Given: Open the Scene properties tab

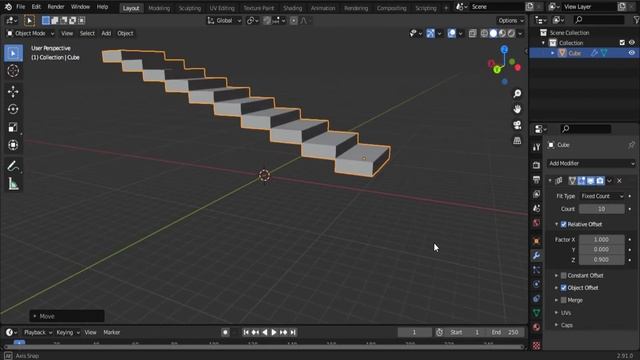Looking at the screenshot, I should click(536, 209).
